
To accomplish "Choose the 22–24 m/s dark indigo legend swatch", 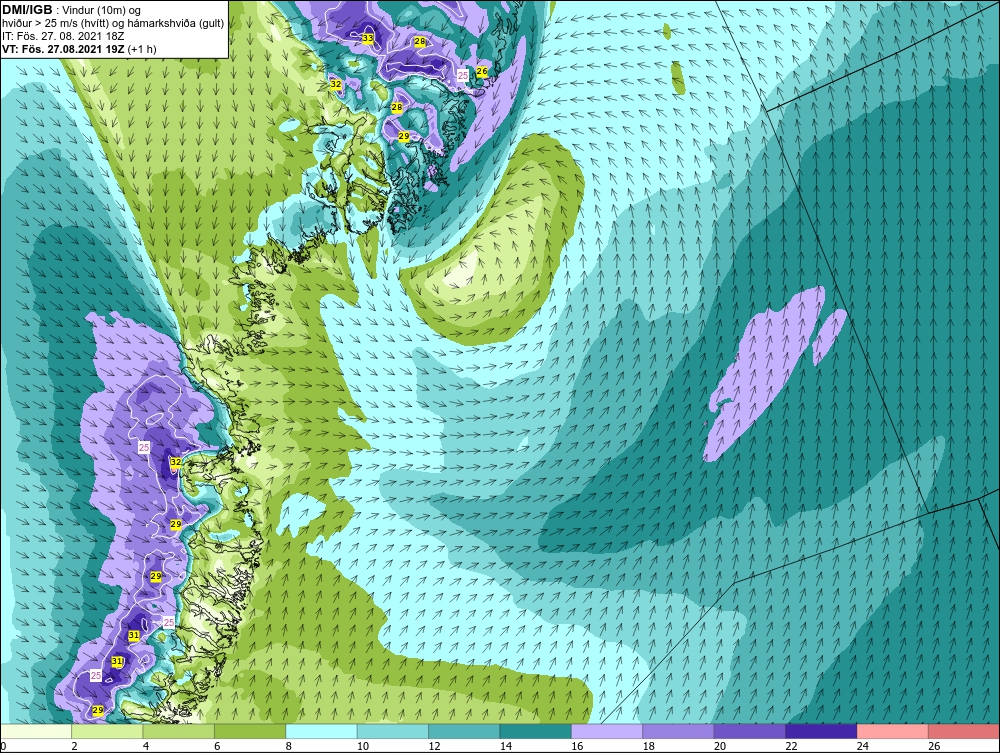I will pyautogui.click(x=821, y=731).
